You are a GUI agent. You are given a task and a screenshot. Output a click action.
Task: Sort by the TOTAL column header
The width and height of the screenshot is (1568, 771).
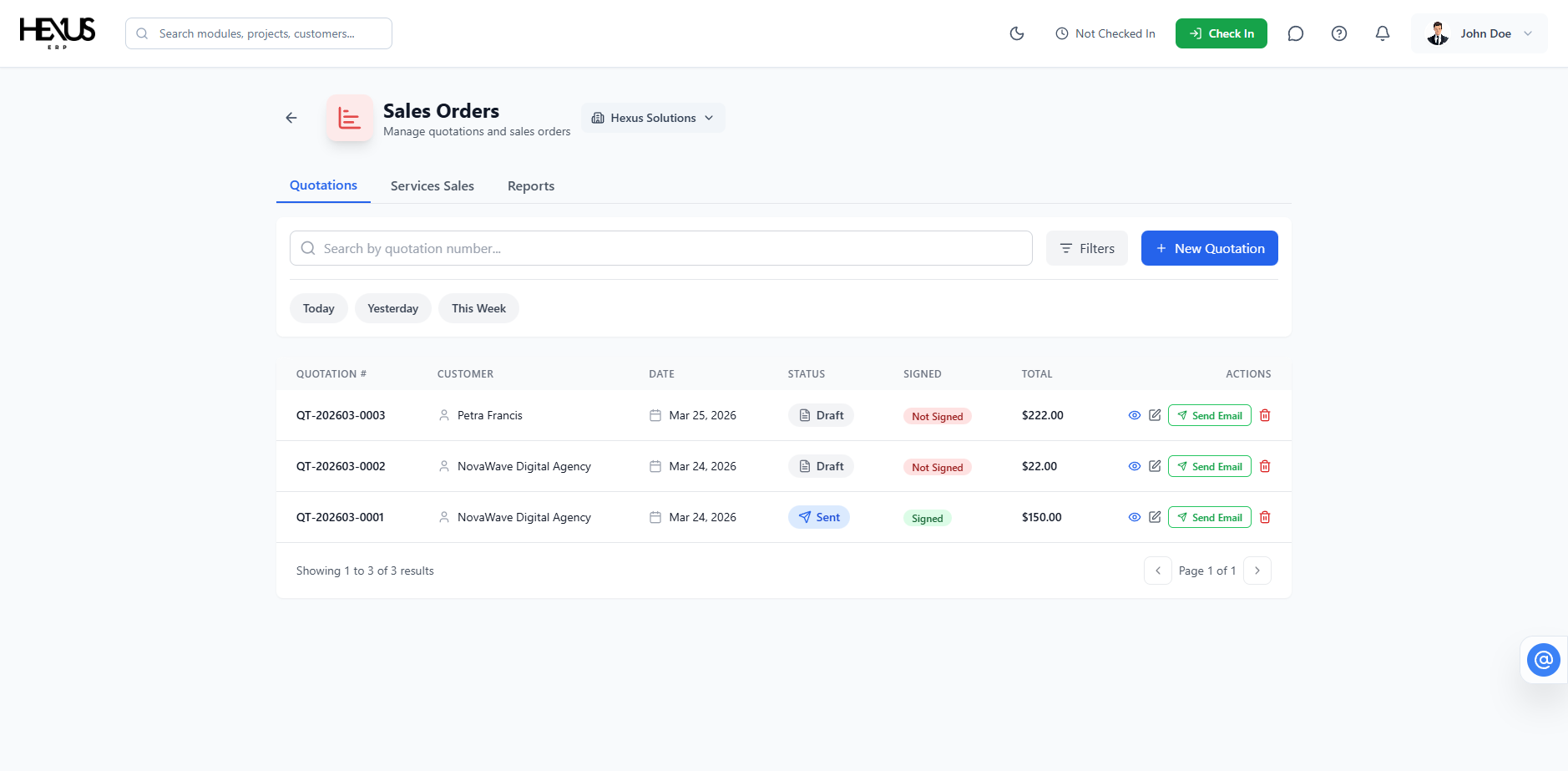(x=1037, y=374)
